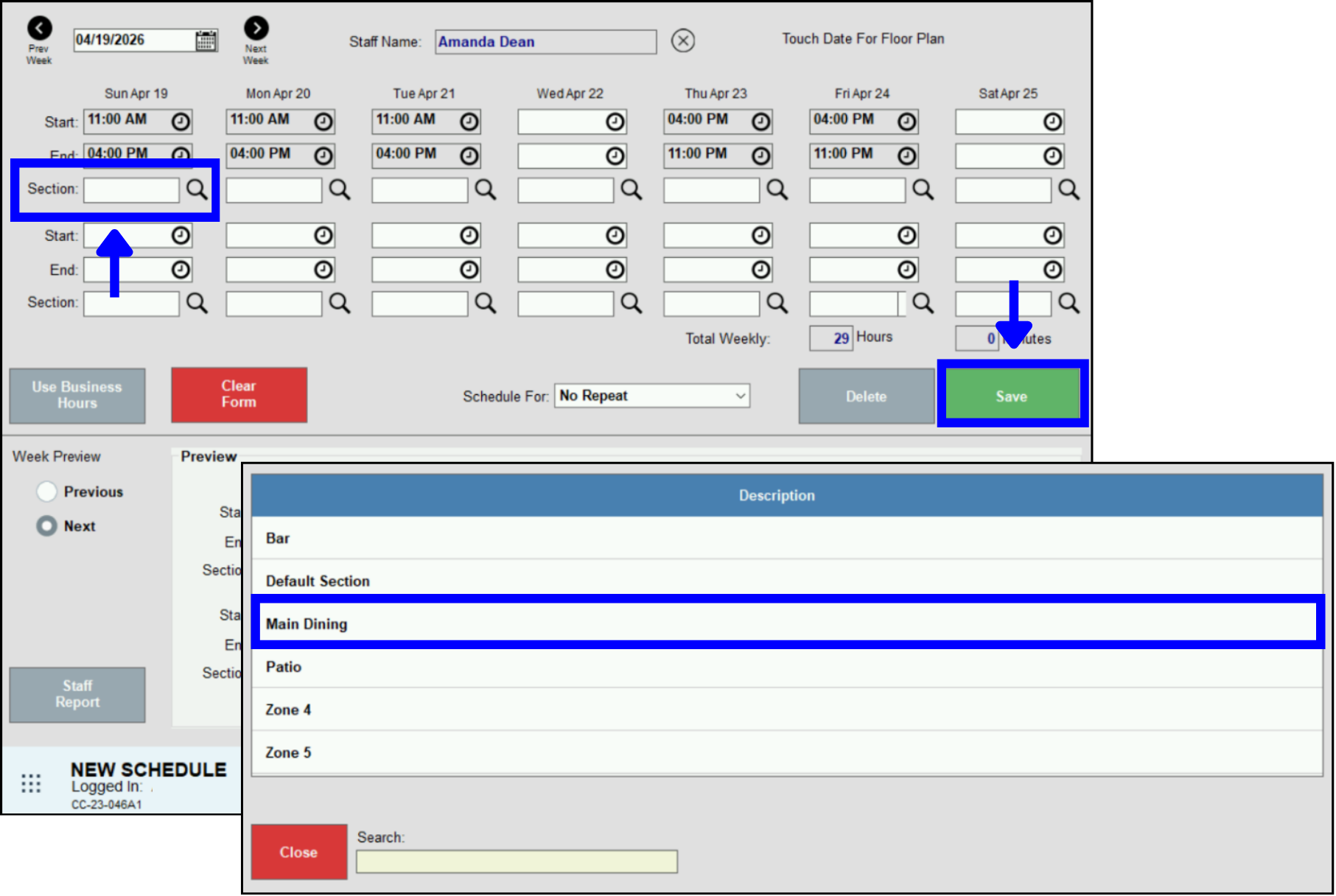Click the clock icon for Wednesday's start time
Viewport: 1336px width, 896px height.
coord(616,121)
